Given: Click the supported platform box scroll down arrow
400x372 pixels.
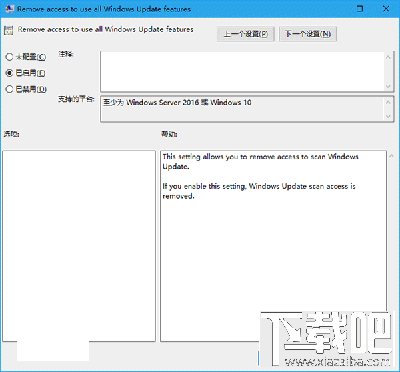Looking at the screenshot, I should [x=388, y=116].
